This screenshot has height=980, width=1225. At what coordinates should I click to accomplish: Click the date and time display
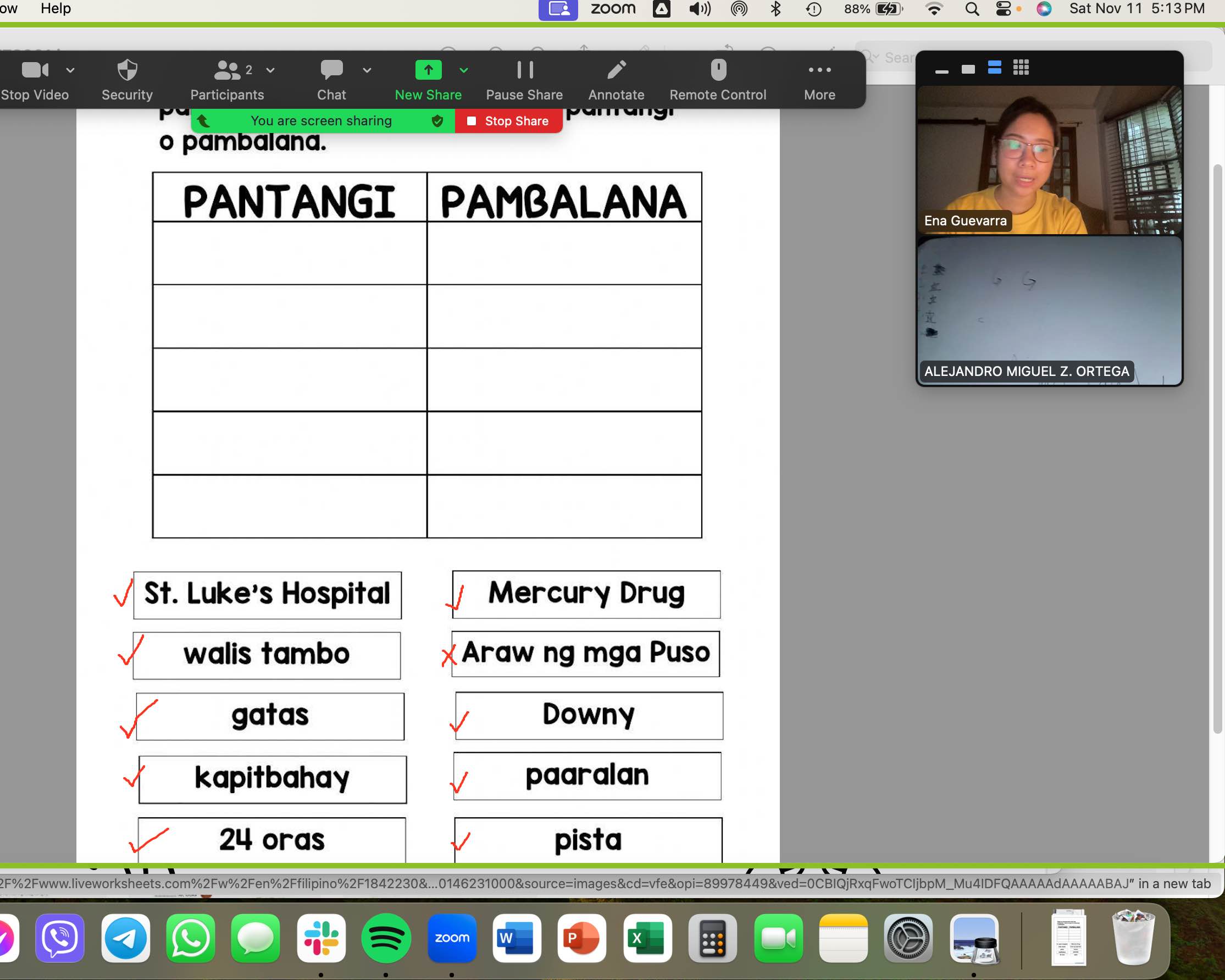pyautogui.click(x=1137, y=9)
